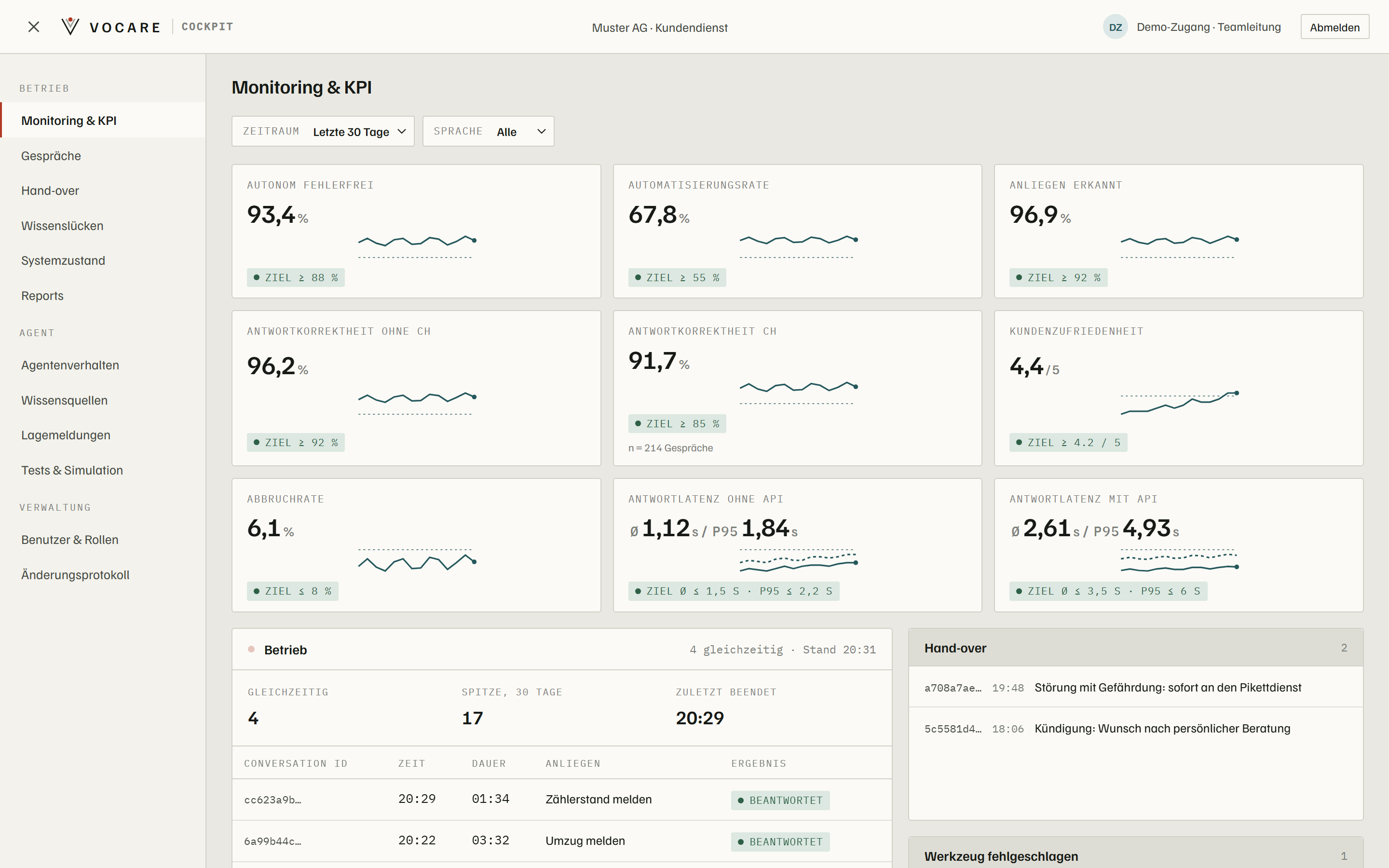Click the Spitze 30 Tage value 17
Image resolution: width=1389 pixels, height=868 pixels.
pyautogui.click(x=472, y=718)
